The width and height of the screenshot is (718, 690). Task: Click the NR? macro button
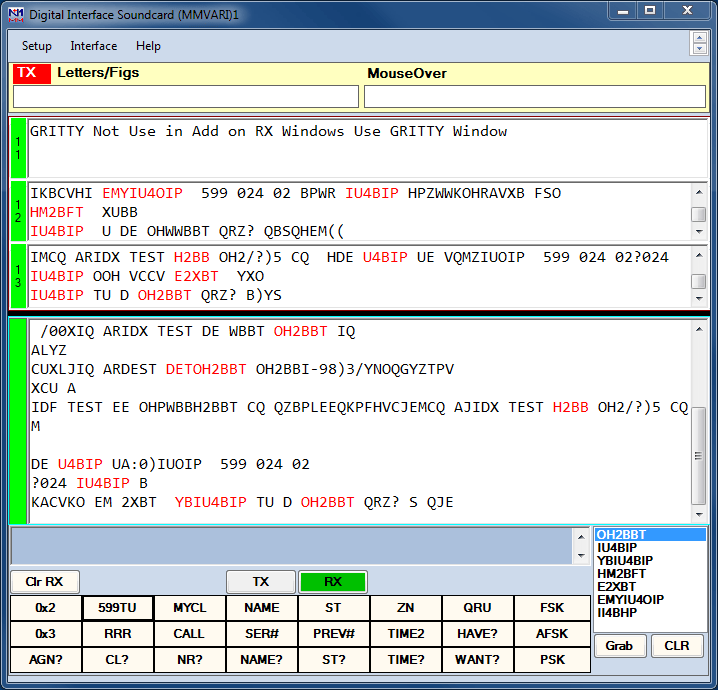click(190, 660)
